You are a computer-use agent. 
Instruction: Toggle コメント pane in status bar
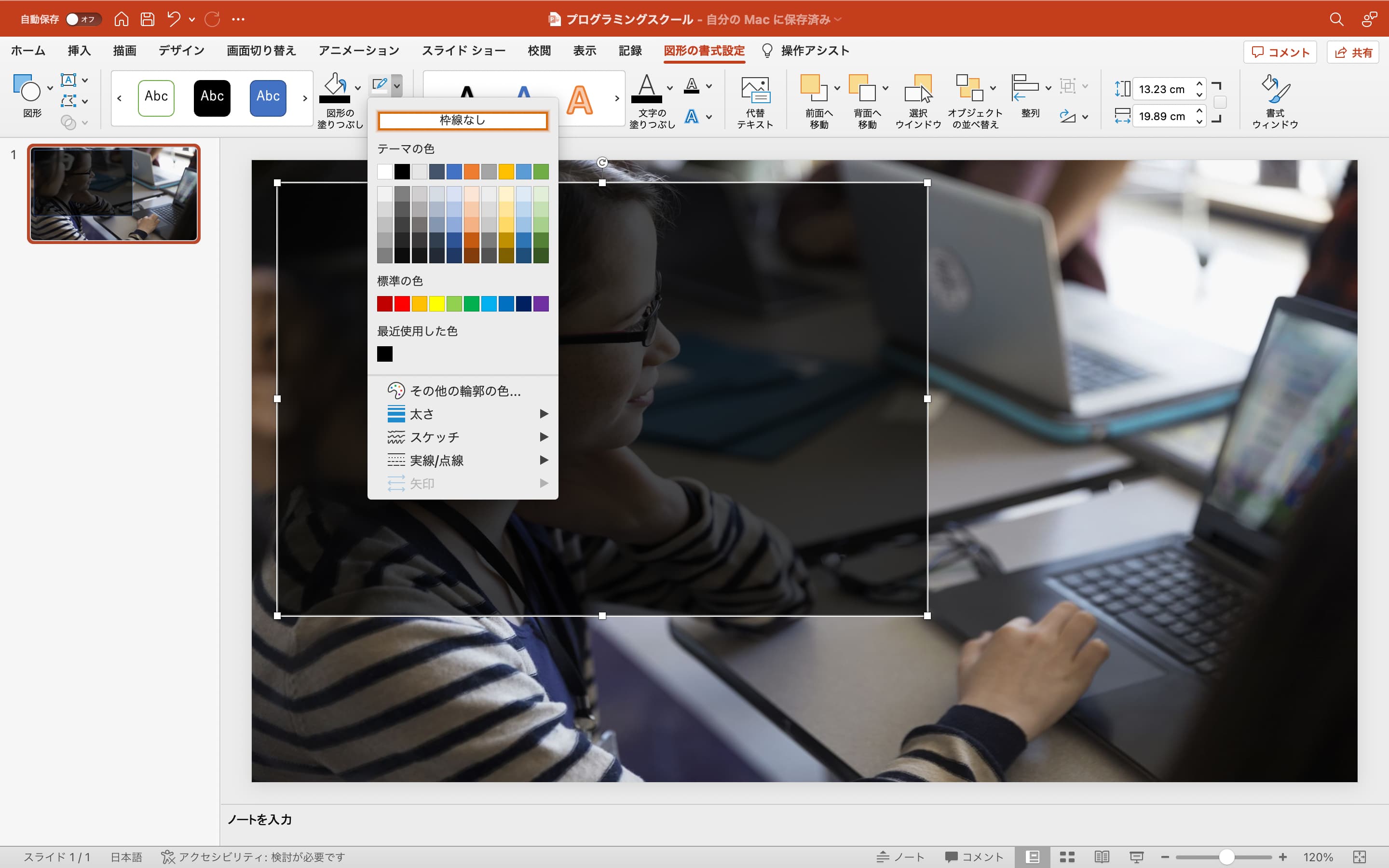point(975,857)
